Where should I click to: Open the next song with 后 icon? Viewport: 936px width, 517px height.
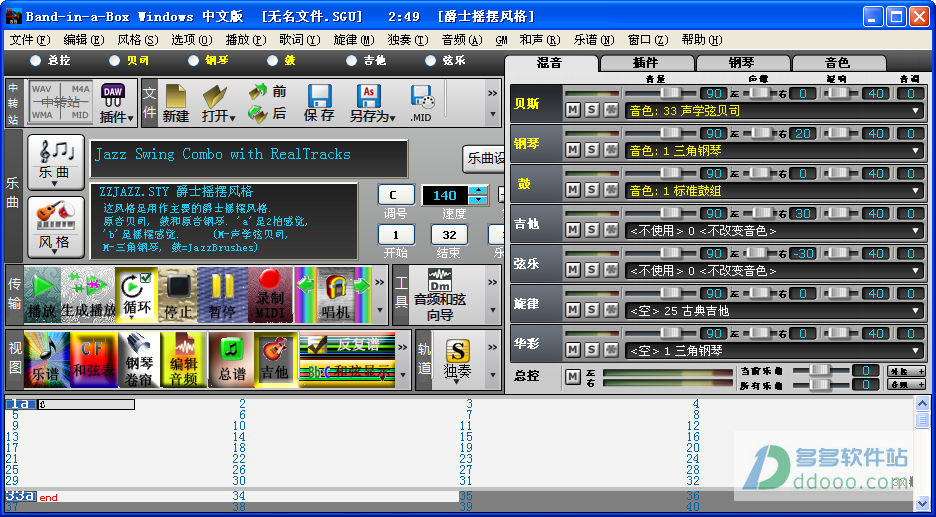pyautogui.click(x=267, y=113)
